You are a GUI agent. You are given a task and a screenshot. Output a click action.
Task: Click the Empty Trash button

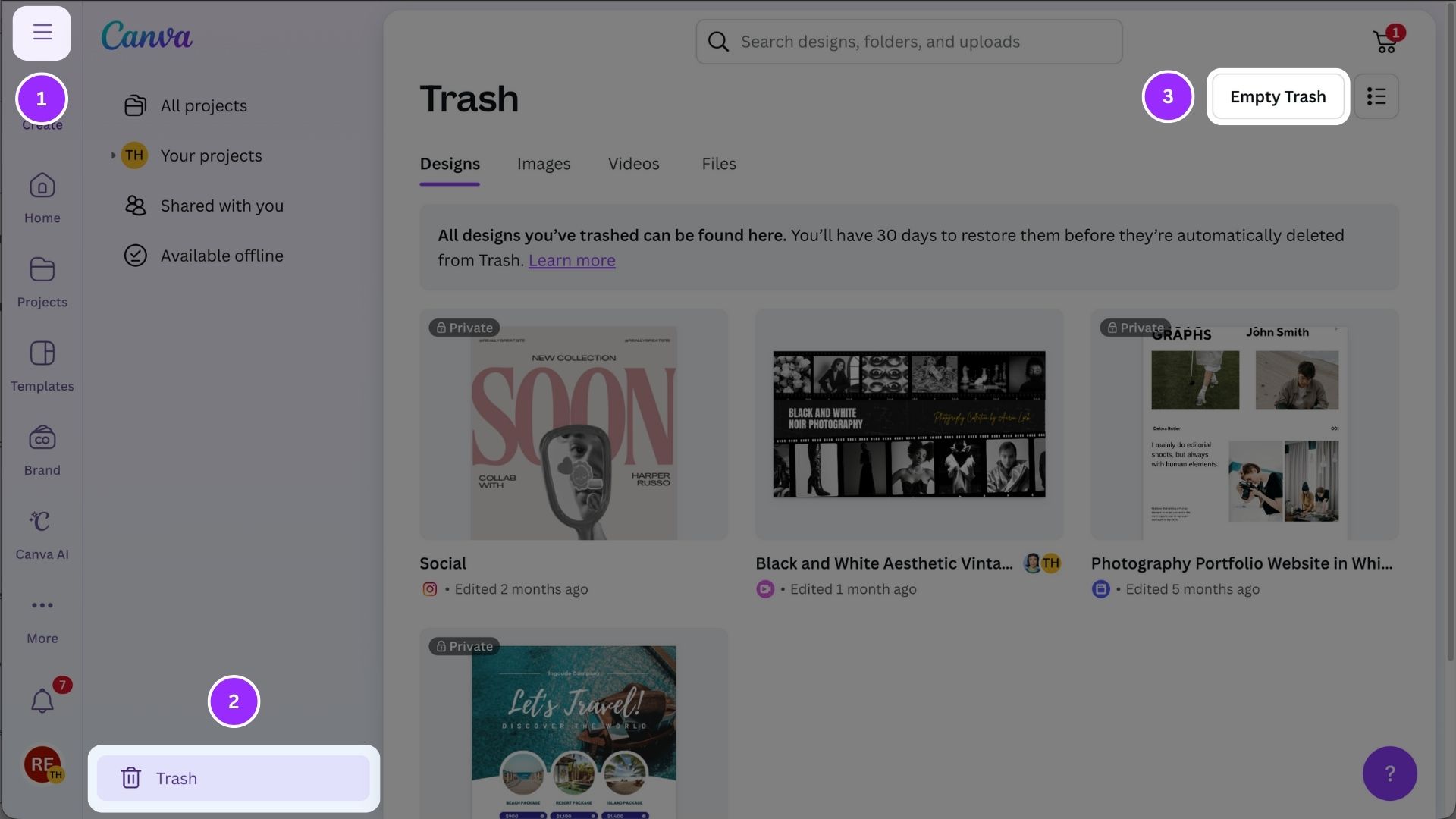point(1277,96)
